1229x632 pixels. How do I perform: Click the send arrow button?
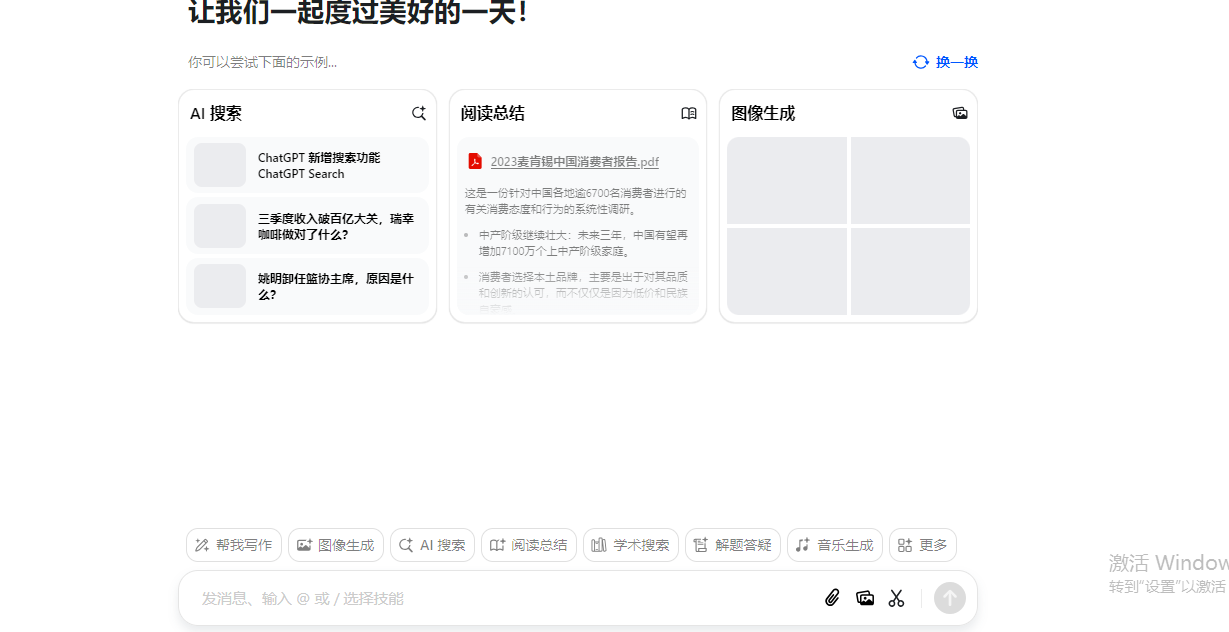click(x=950, y=598)
